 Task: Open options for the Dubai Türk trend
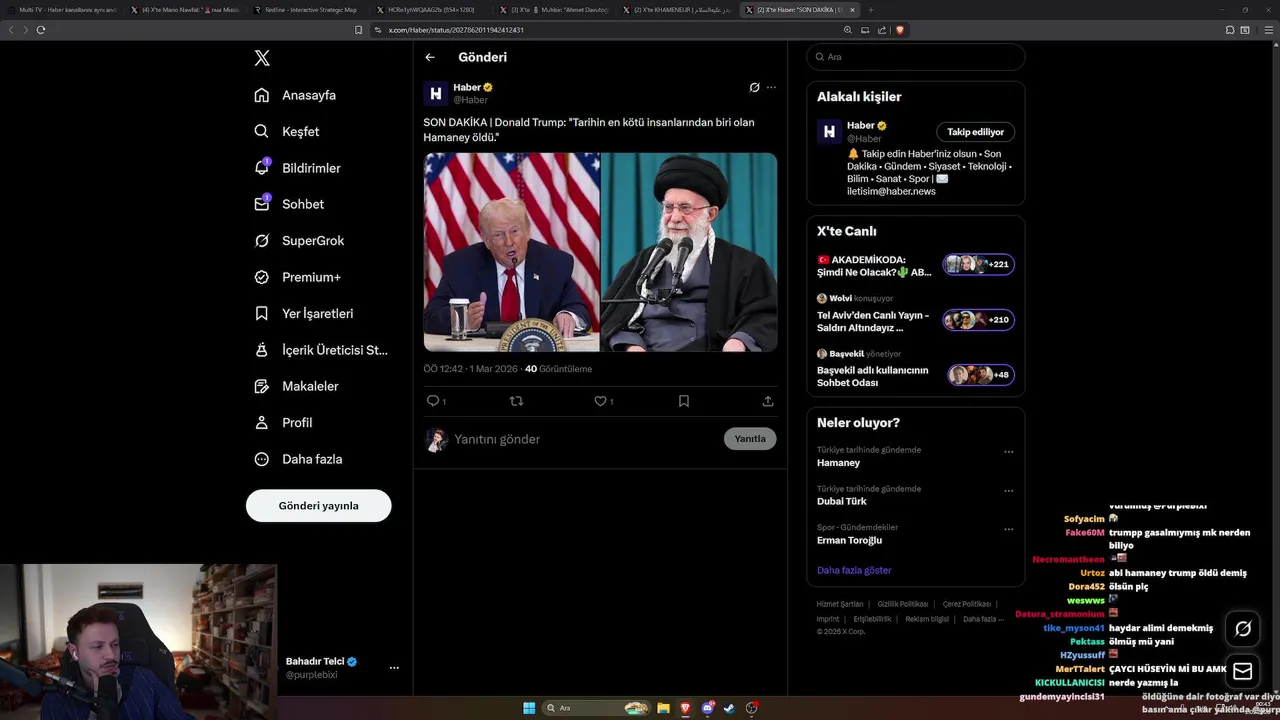coord(1008,491)
